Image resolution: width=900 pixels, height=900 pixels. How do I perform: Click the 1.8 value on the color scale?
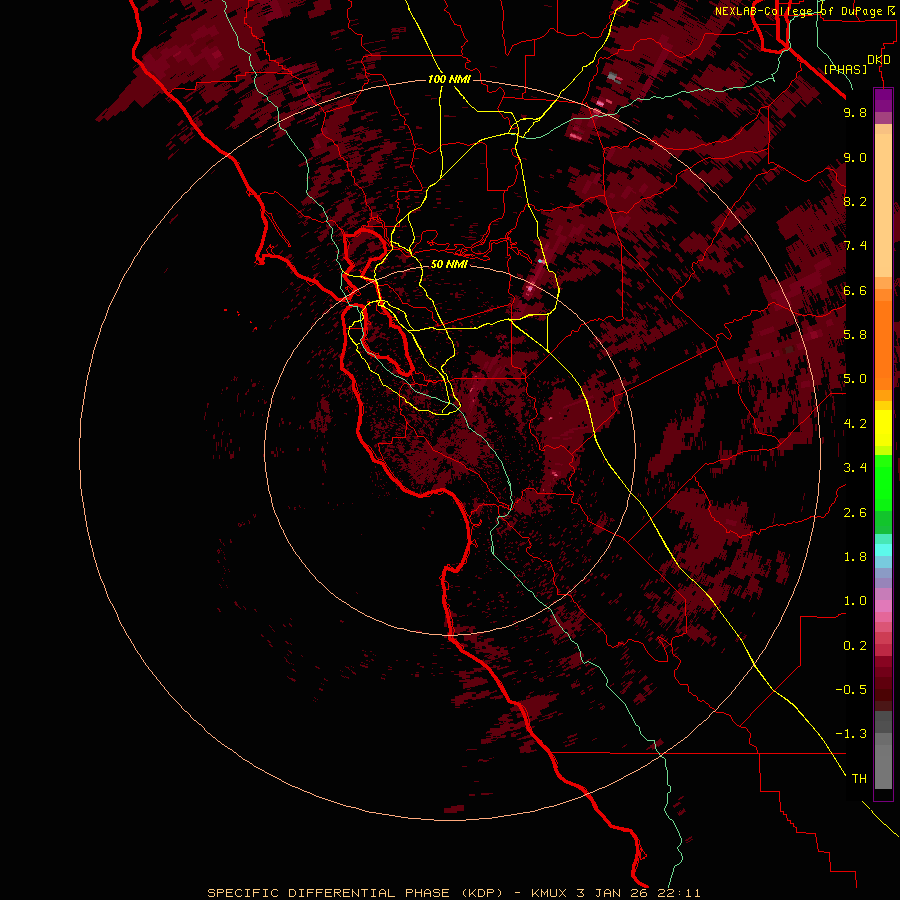click(x=855, y=556)
